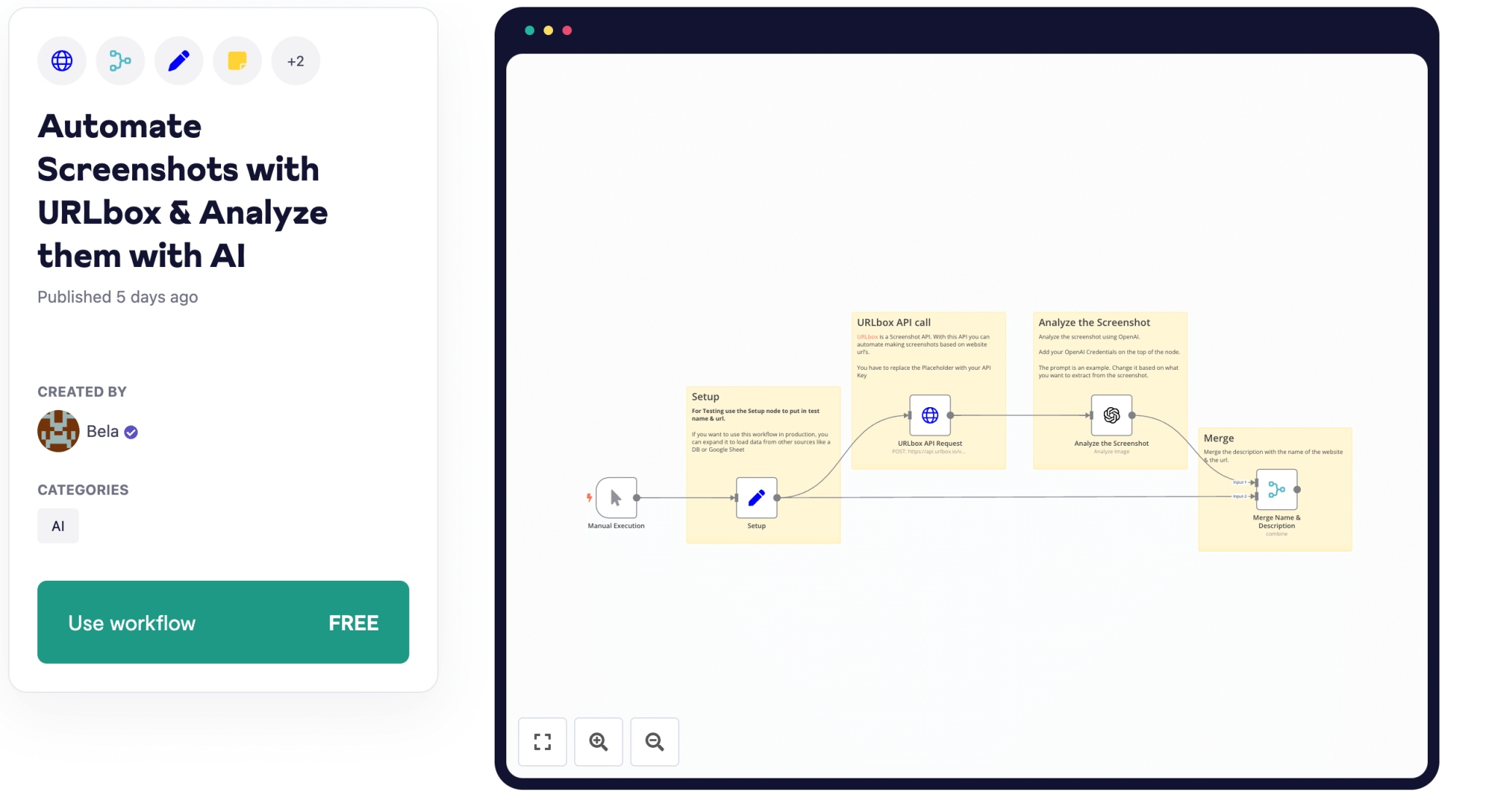Expand the +2 badge to reveal more nodes

pos(295,61)
